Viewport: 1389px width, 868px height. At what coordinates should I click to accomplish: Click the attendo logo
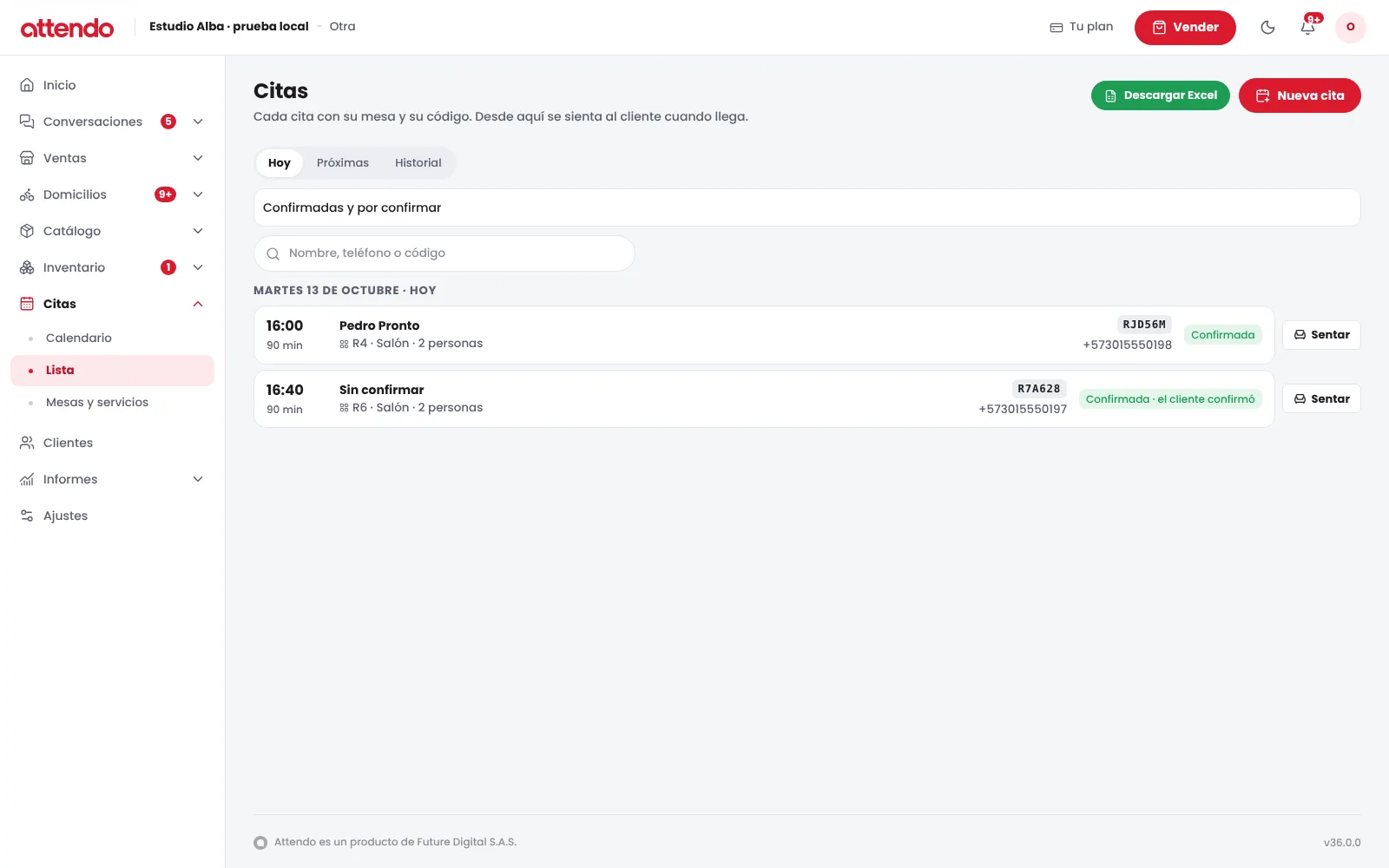[x=67, y=28]
